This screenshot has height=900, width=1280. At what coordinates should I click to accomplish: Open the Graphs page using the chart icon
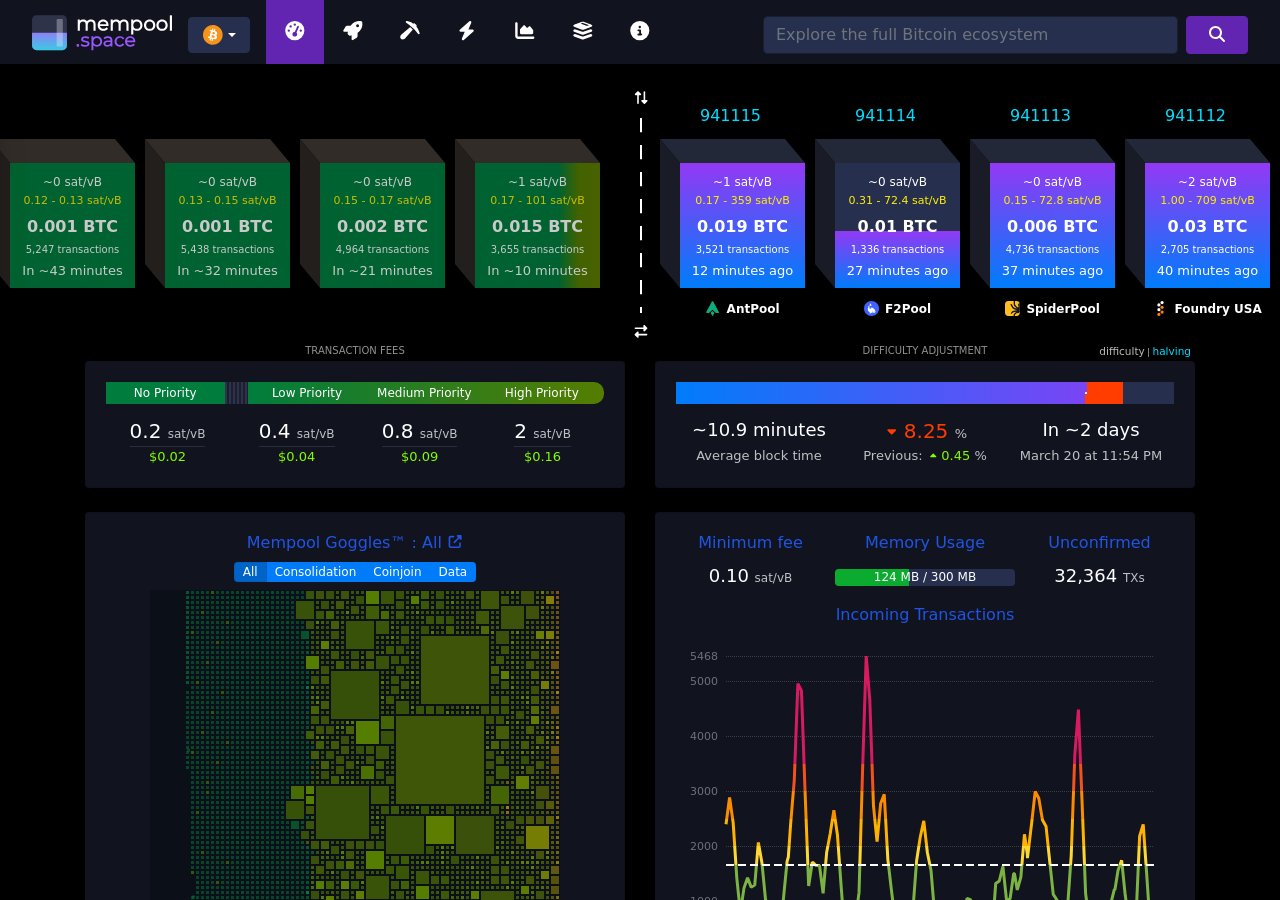tap(524, 31)
